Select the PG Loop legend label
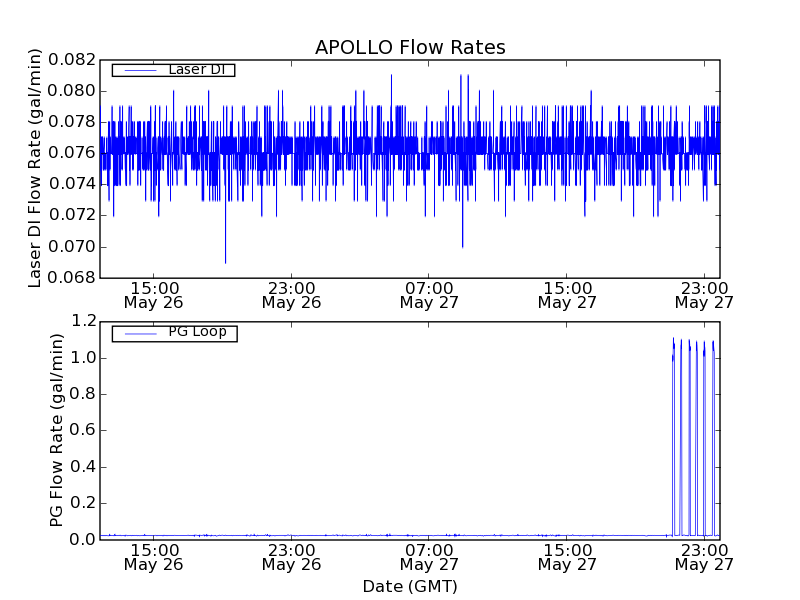The width and height of the screenshot is (800, 600). 196,332
